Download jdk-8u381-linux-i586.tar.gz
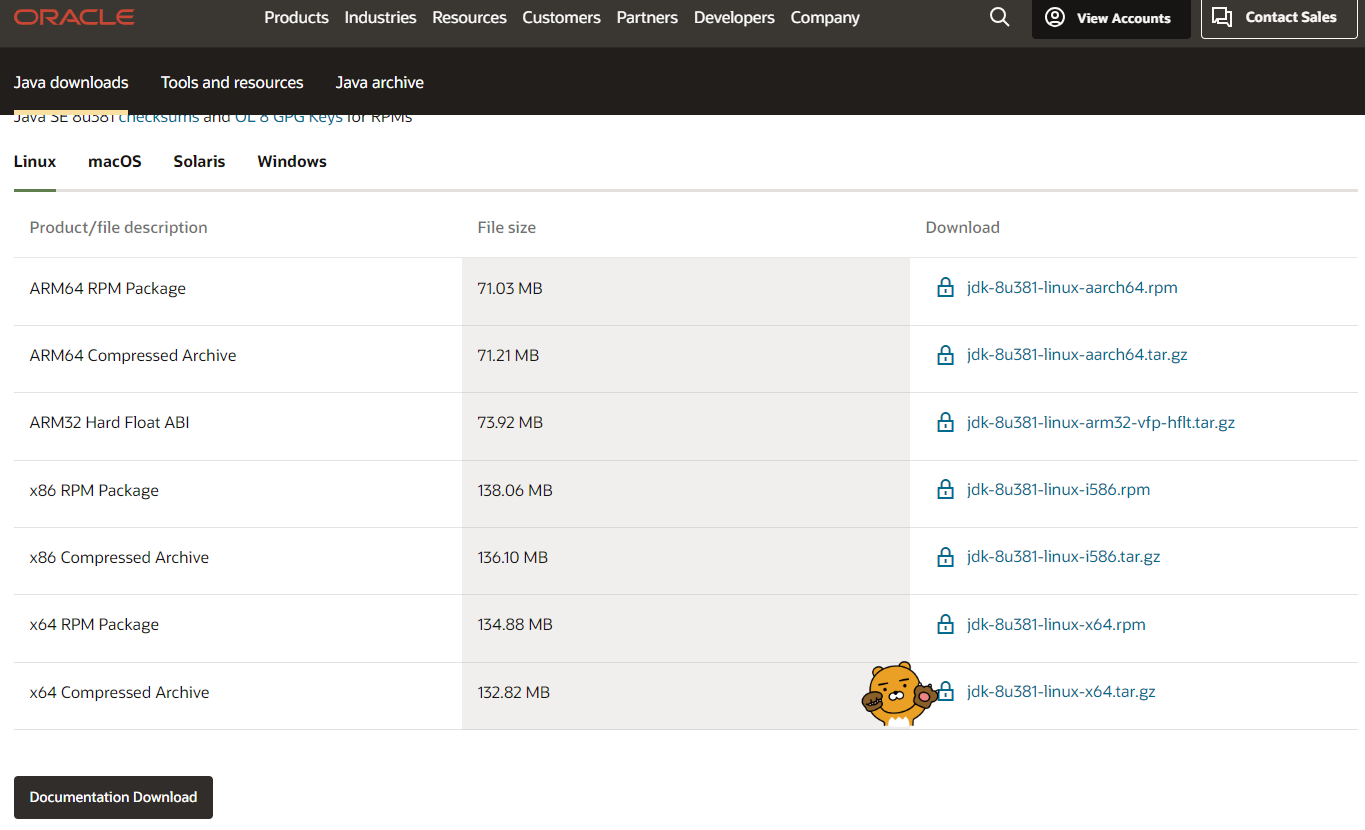 click(x=1064, y=557)
